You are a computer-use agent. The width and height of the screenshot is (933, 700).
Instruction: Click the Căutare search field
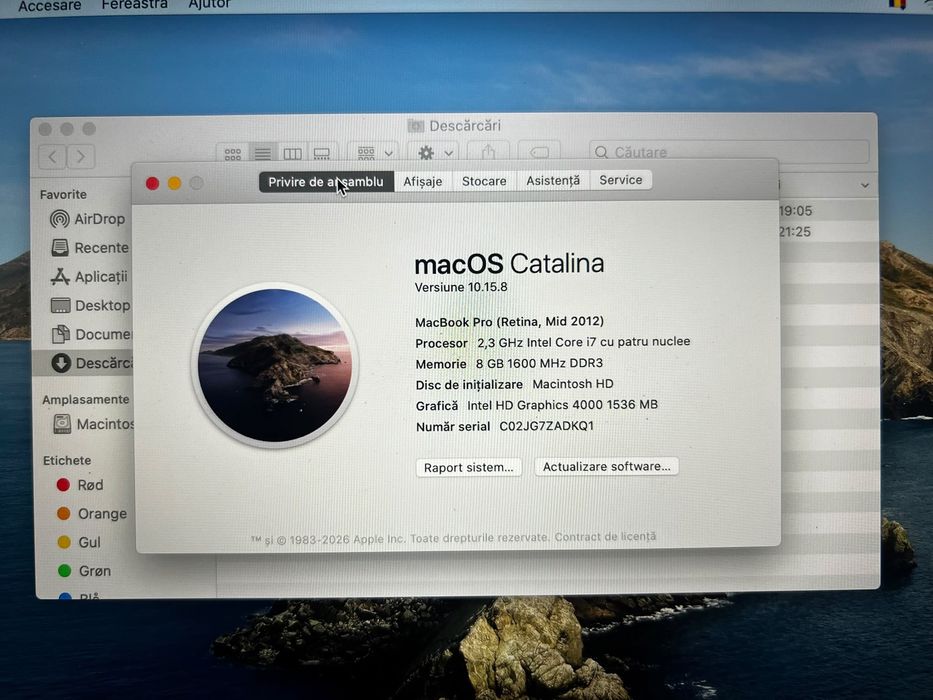[729, 152]
